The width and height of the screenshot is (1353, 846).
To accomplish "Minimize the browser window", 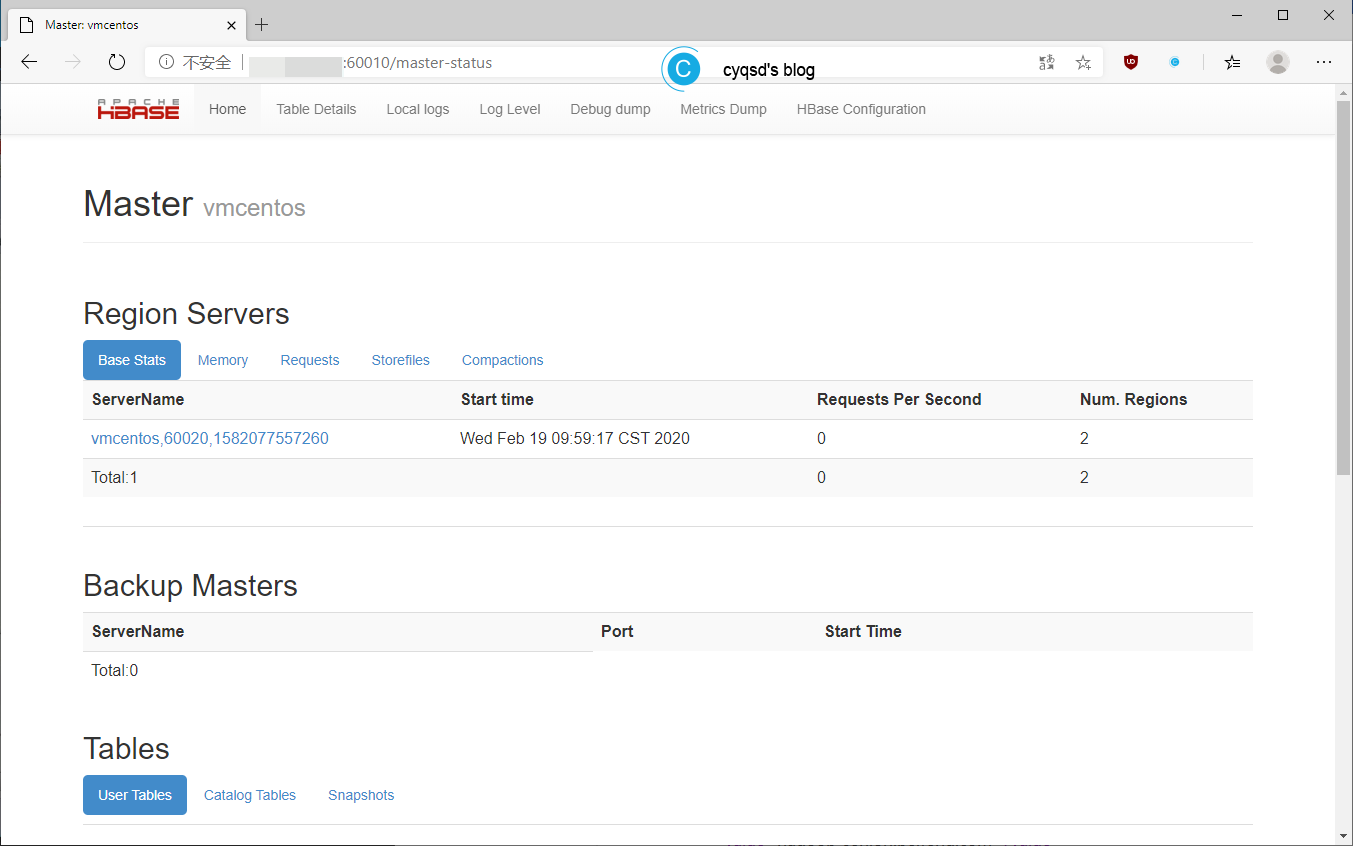I will point(1238,15).
